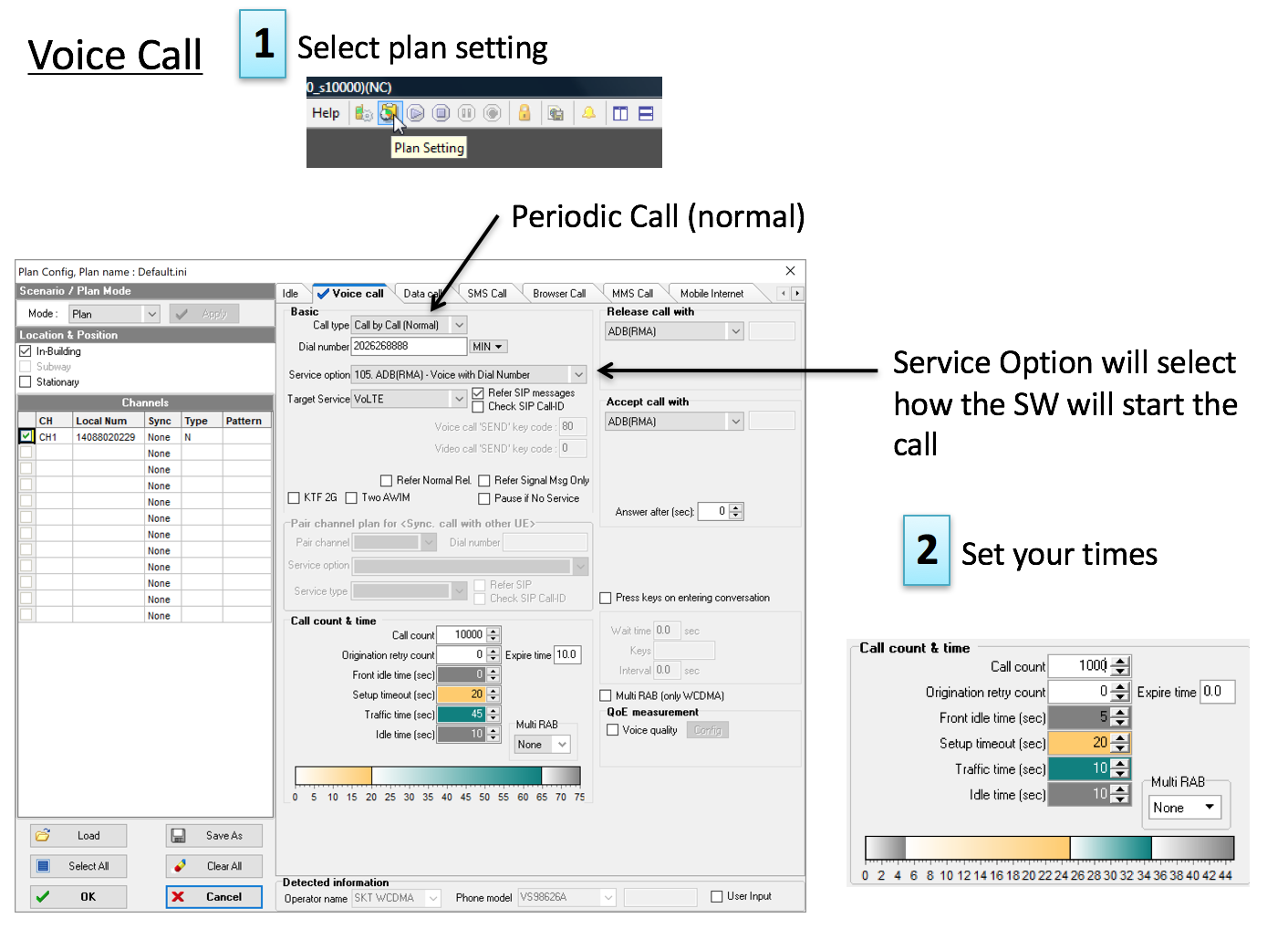Enable the Refer Normal Rel. checkbox
Screen dimensions: 1288x929
coord(387,481)
